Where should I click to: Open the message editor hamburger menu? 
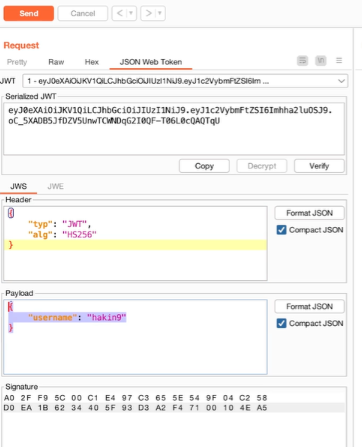pos(339,61)
